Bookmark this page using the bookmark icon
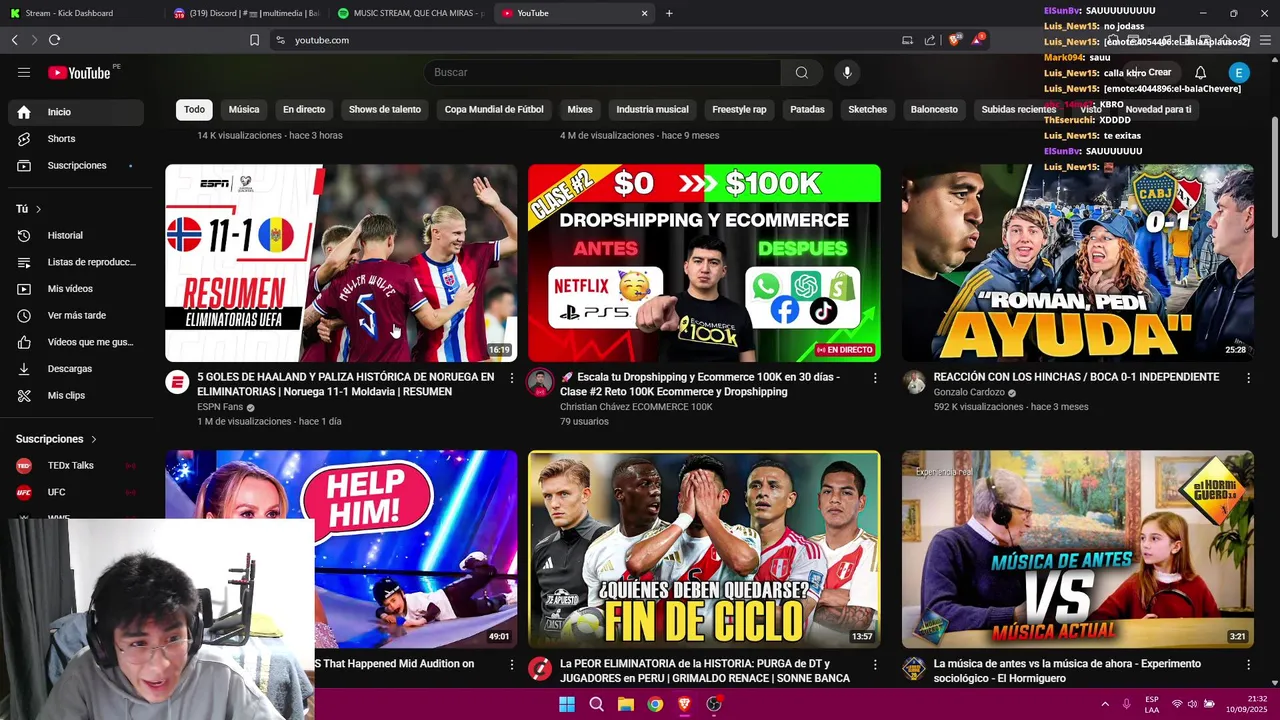 pyautogui.click(x=254, y=40)
